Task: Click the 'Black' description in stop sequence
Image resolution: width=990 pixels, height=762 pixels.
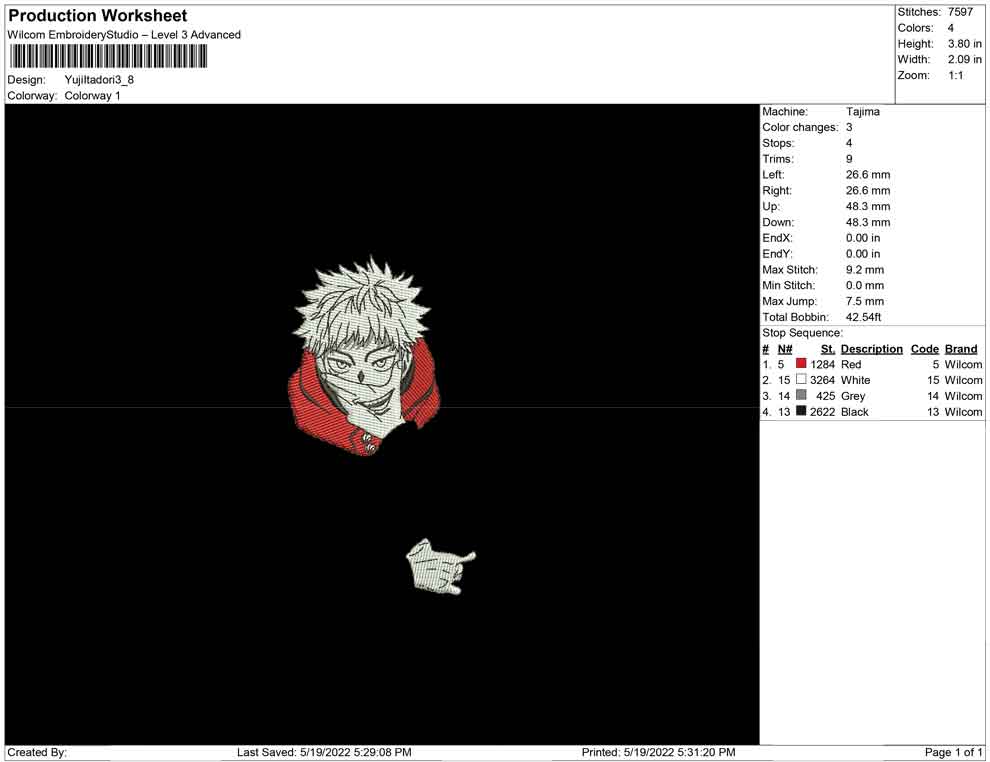Action: 854,412
